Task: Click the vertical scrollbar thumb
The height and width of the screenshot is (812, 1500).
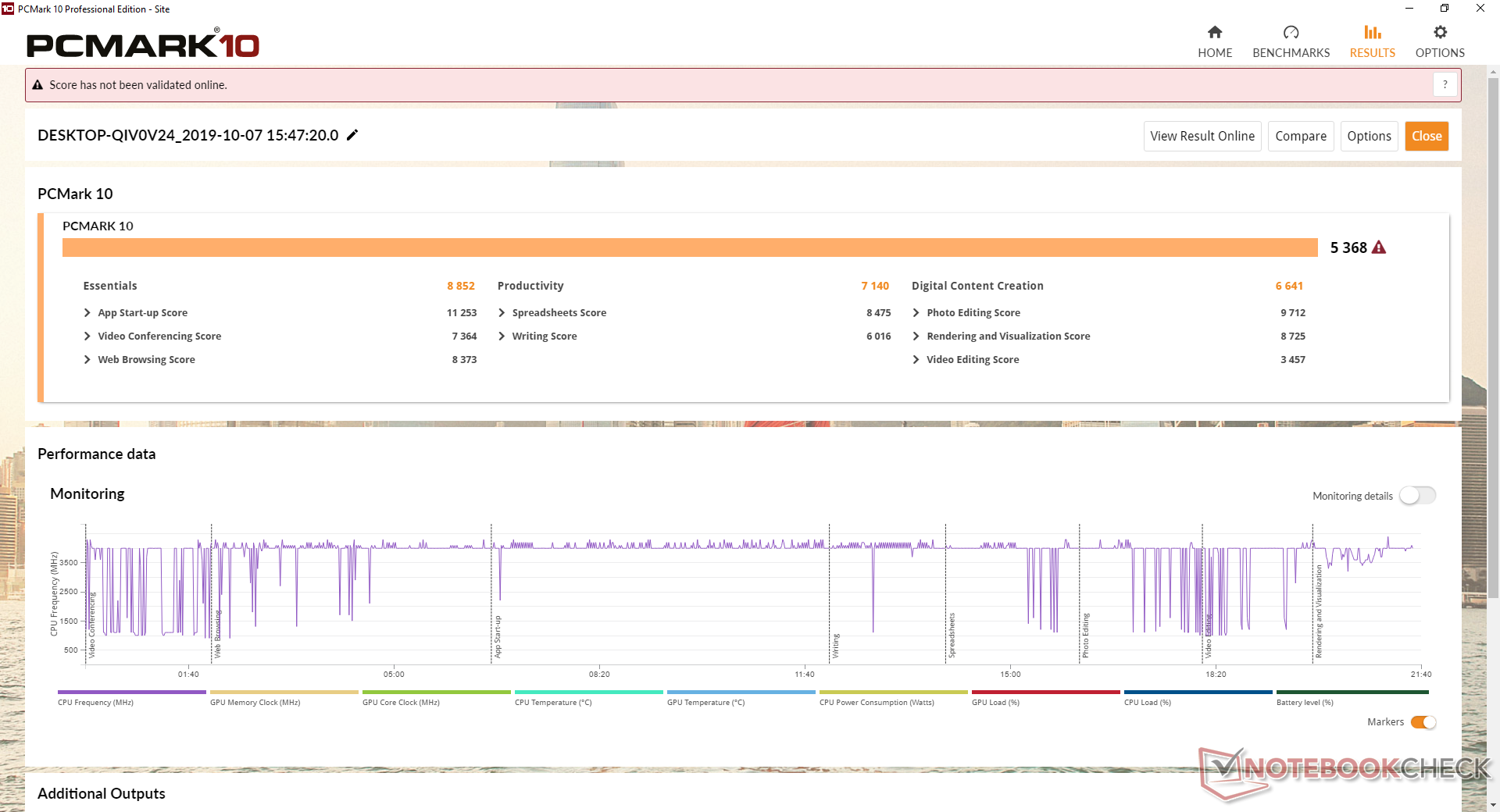Action: (x=1493, y=337)
